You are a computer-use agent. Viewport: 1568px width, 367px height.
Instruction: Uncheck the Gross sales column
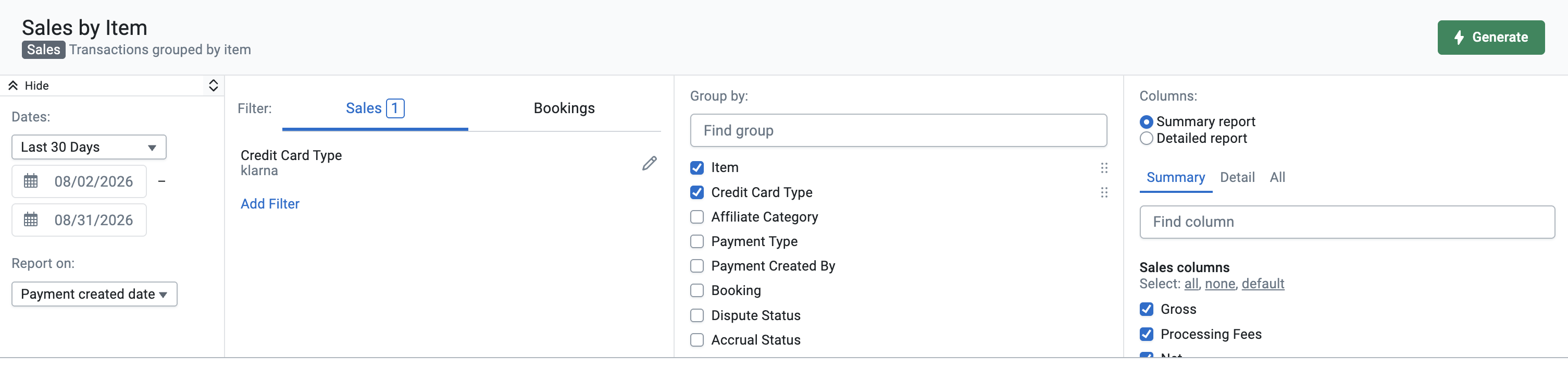click(1146, 309)
